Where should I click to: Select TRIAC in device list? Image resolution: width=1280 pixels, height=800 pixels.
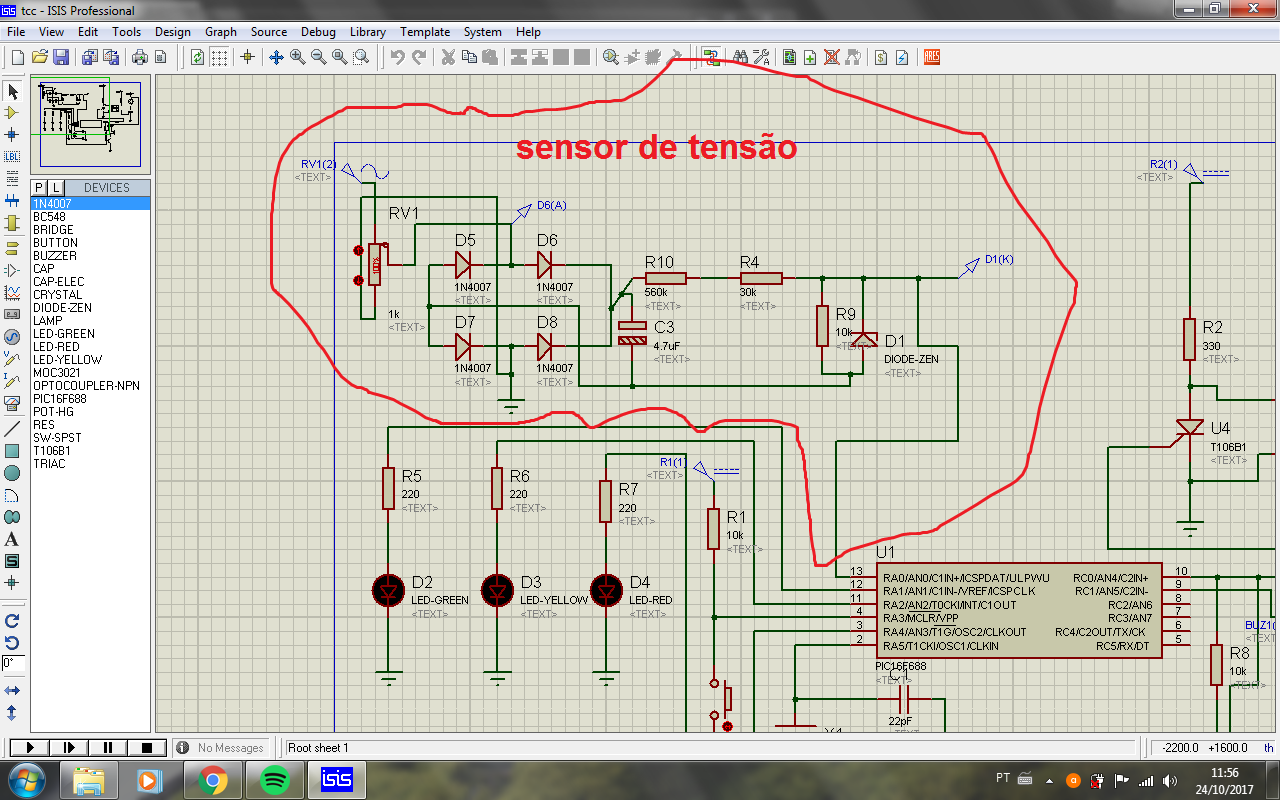[90, 464]
